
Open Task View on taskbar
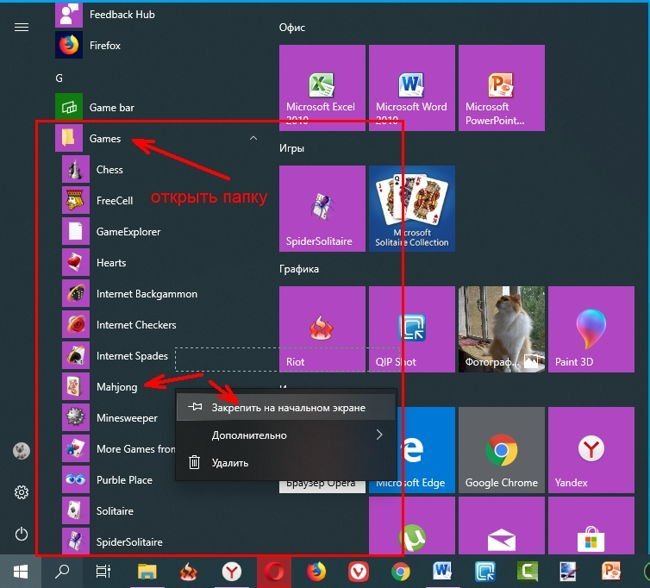coord(103,572)
